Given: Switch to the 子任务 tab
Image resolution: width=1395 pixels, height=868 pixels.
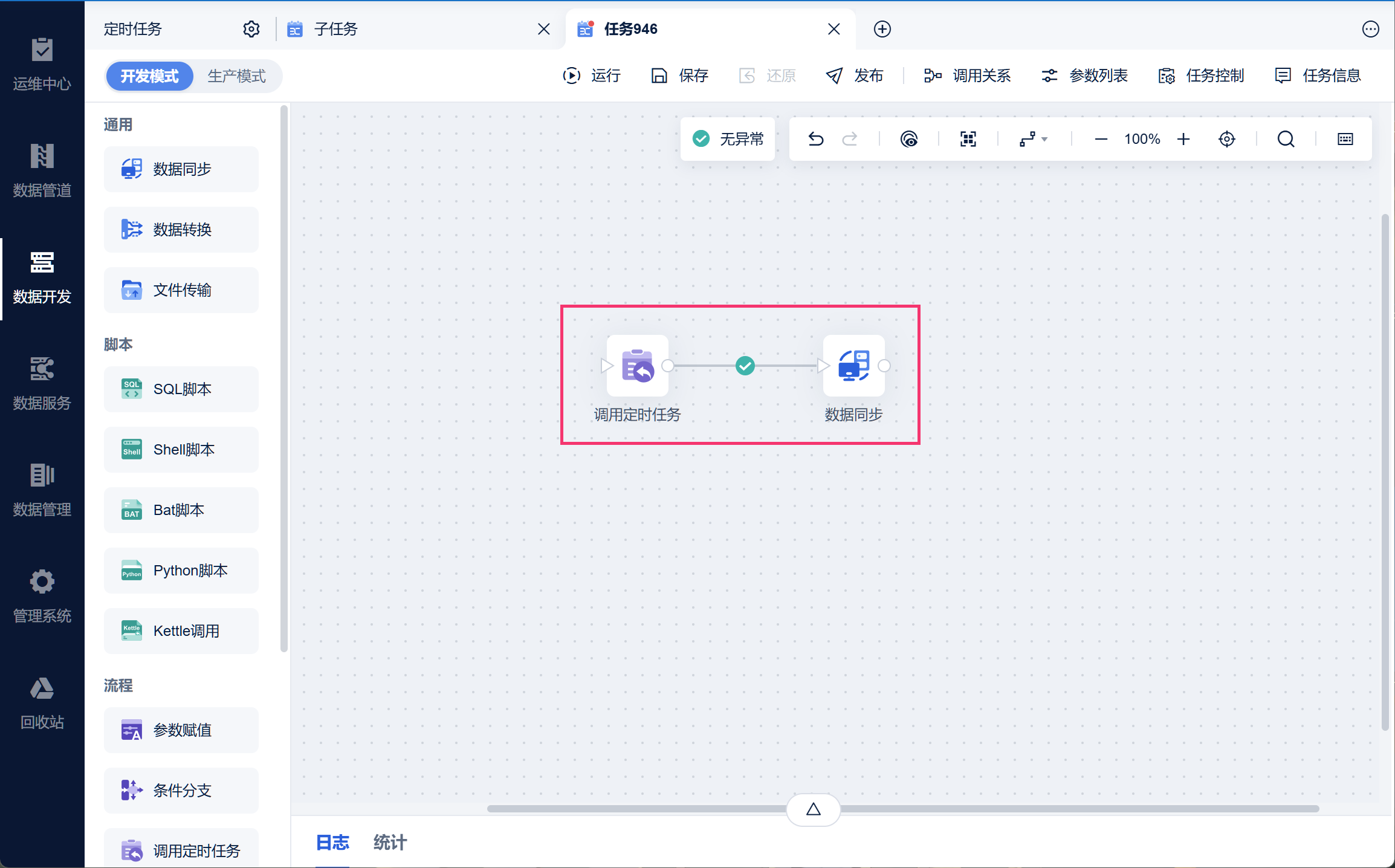Looking at the screenshot, I should pyautogui.click(x=336, y=29).
